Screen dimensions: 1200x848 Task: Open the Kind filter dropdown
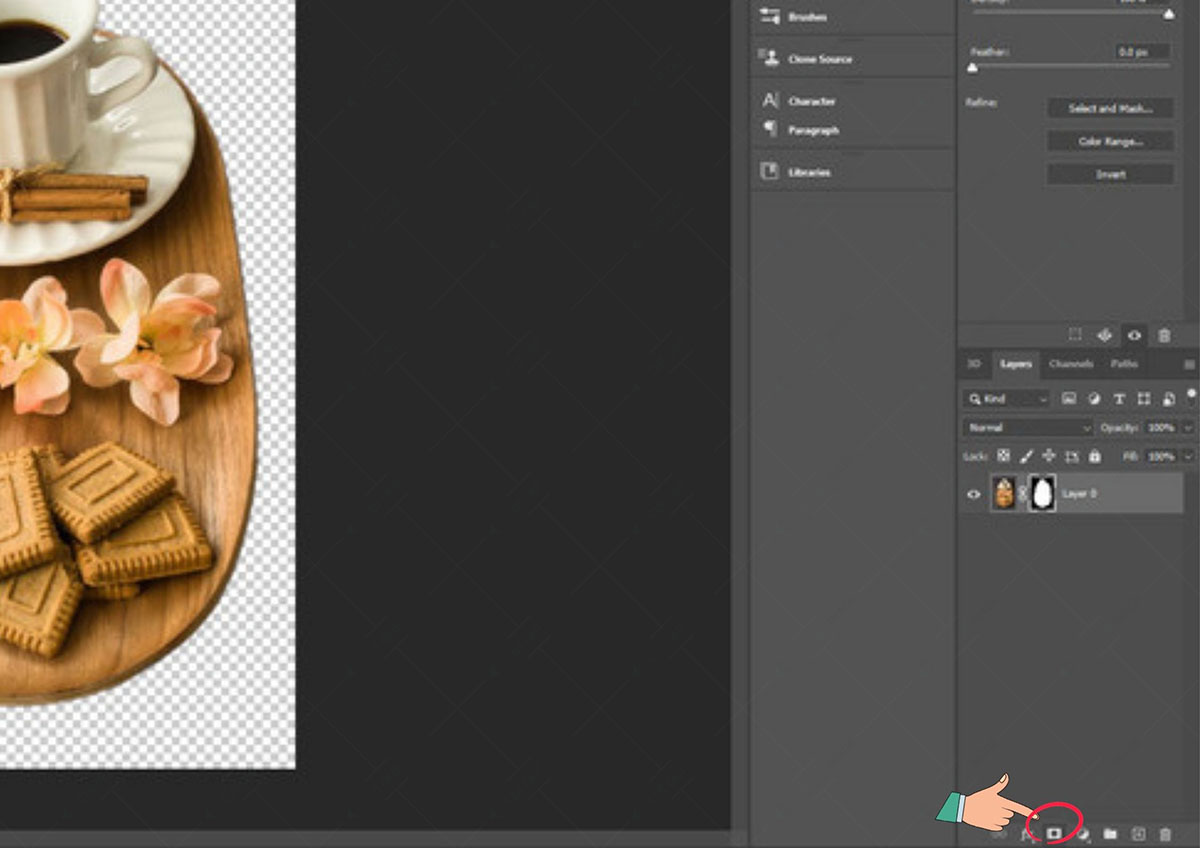coord(1006,398)
